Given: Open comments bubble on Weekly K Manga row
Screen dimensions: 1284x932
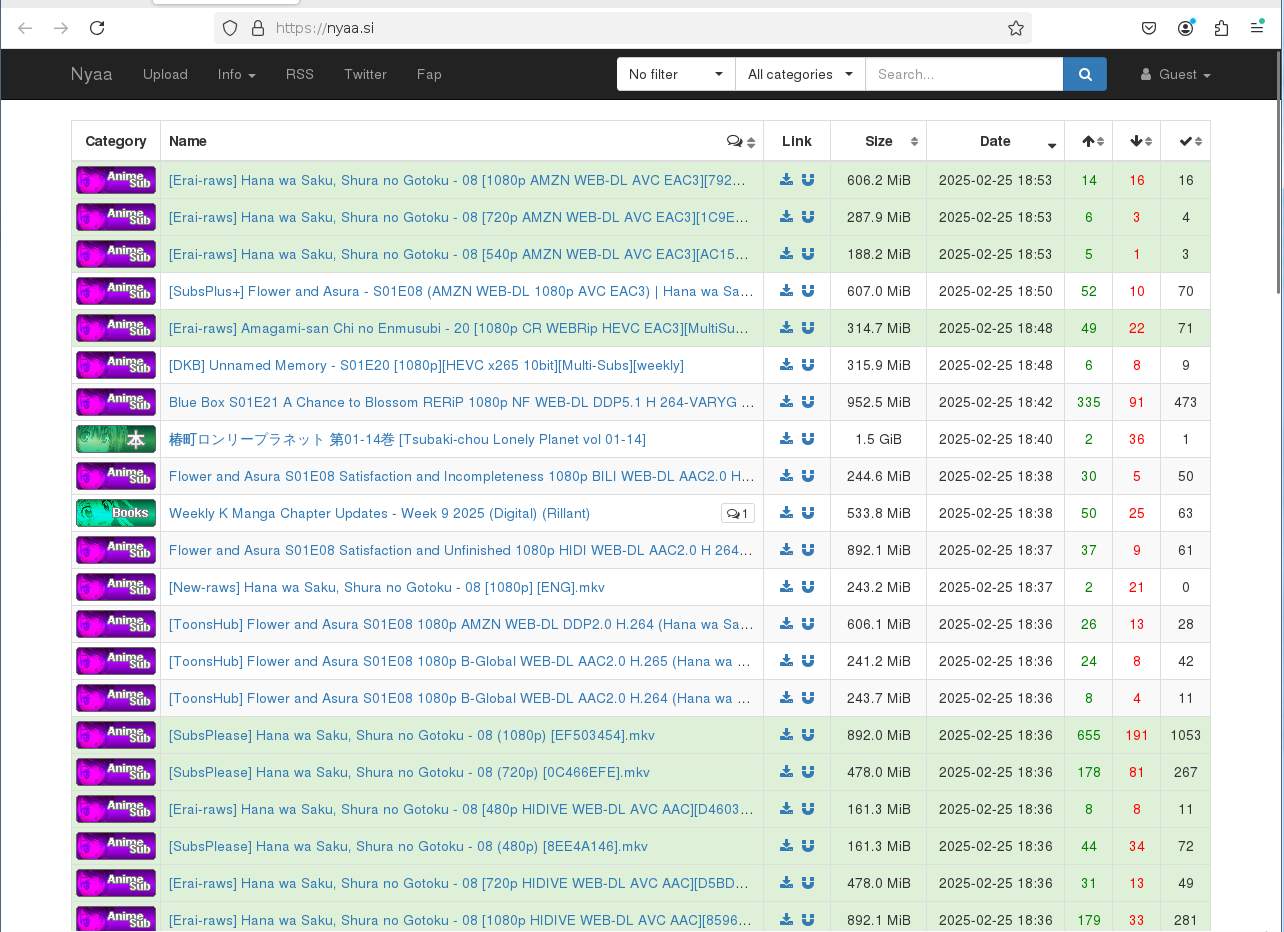Looking at the screenshot, I should [737, 513].
